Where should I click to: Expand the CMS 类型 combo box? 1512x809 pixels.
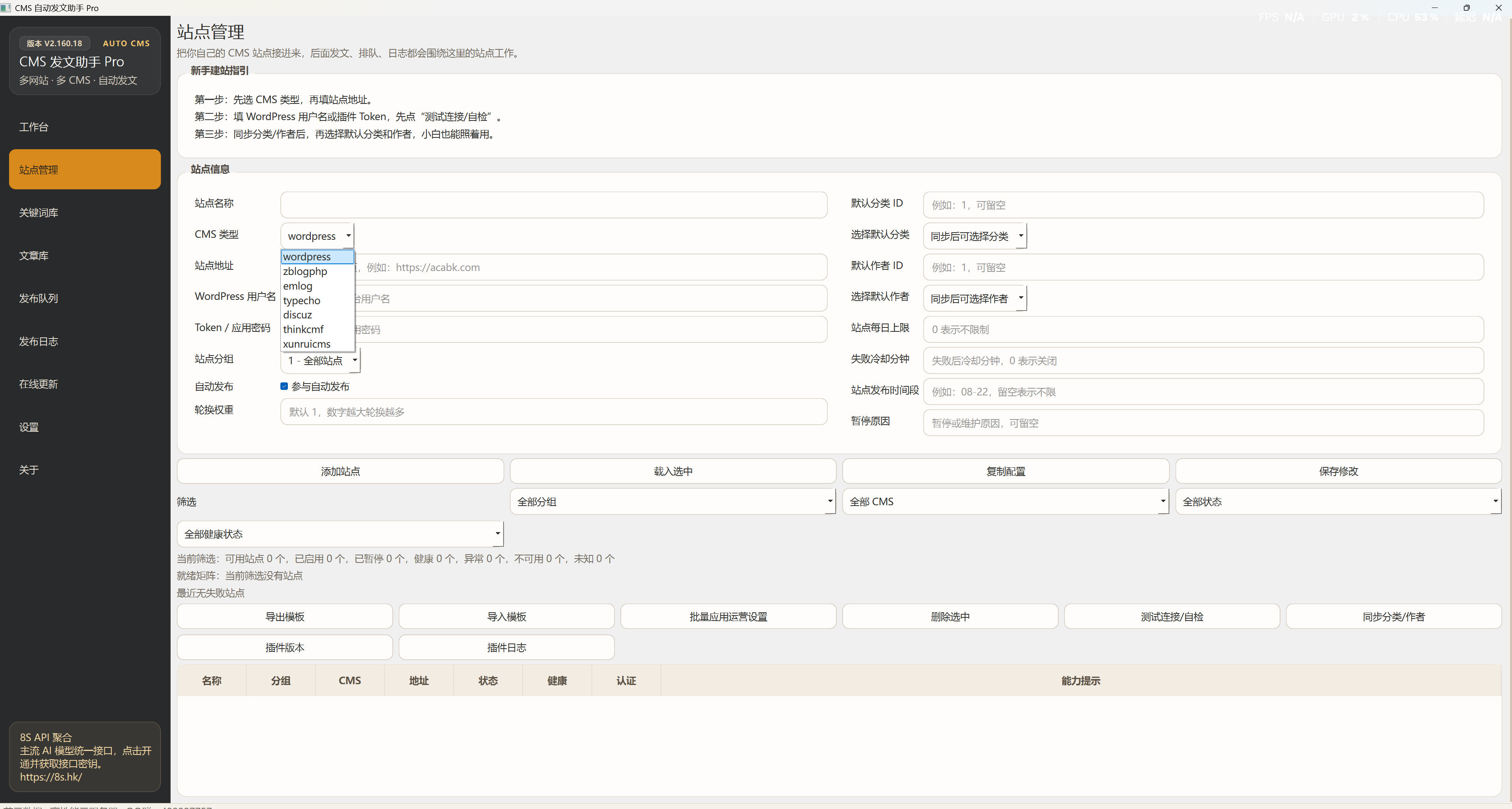pos(317,236)
